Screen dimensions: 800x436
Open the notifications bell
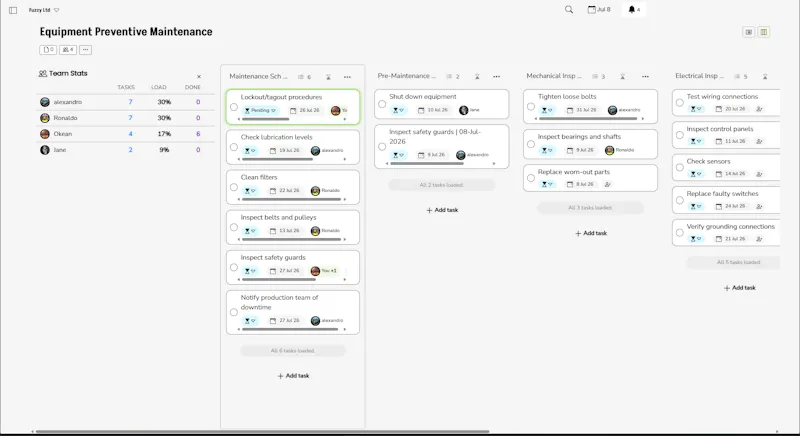point(634,10)
